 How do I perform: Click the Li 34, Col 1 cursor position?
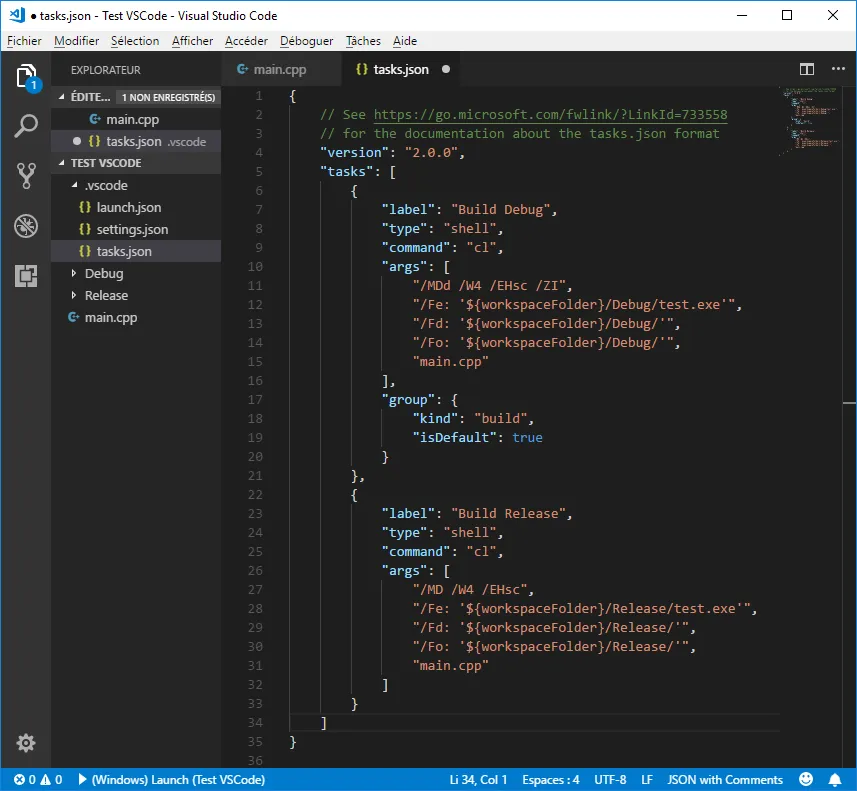pos(478,780)
